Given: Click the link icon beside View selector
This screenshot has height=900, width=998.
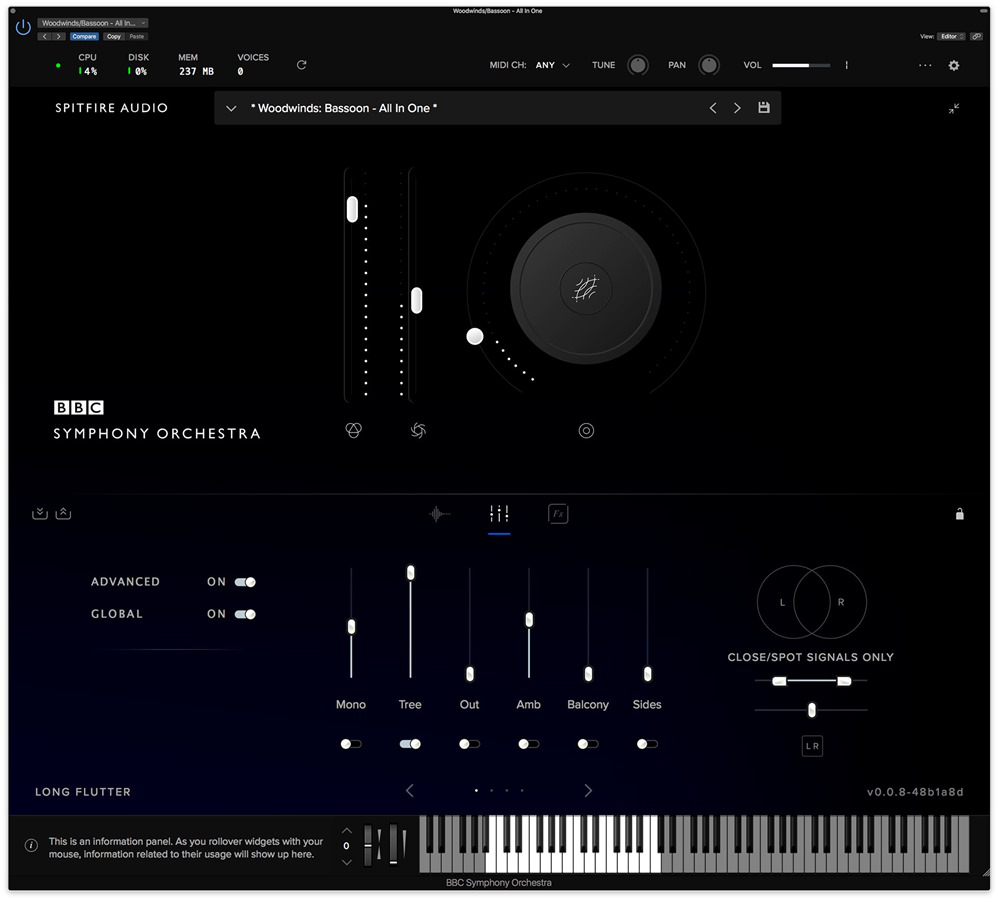Looking at the screenshot, I should point(976,36).
